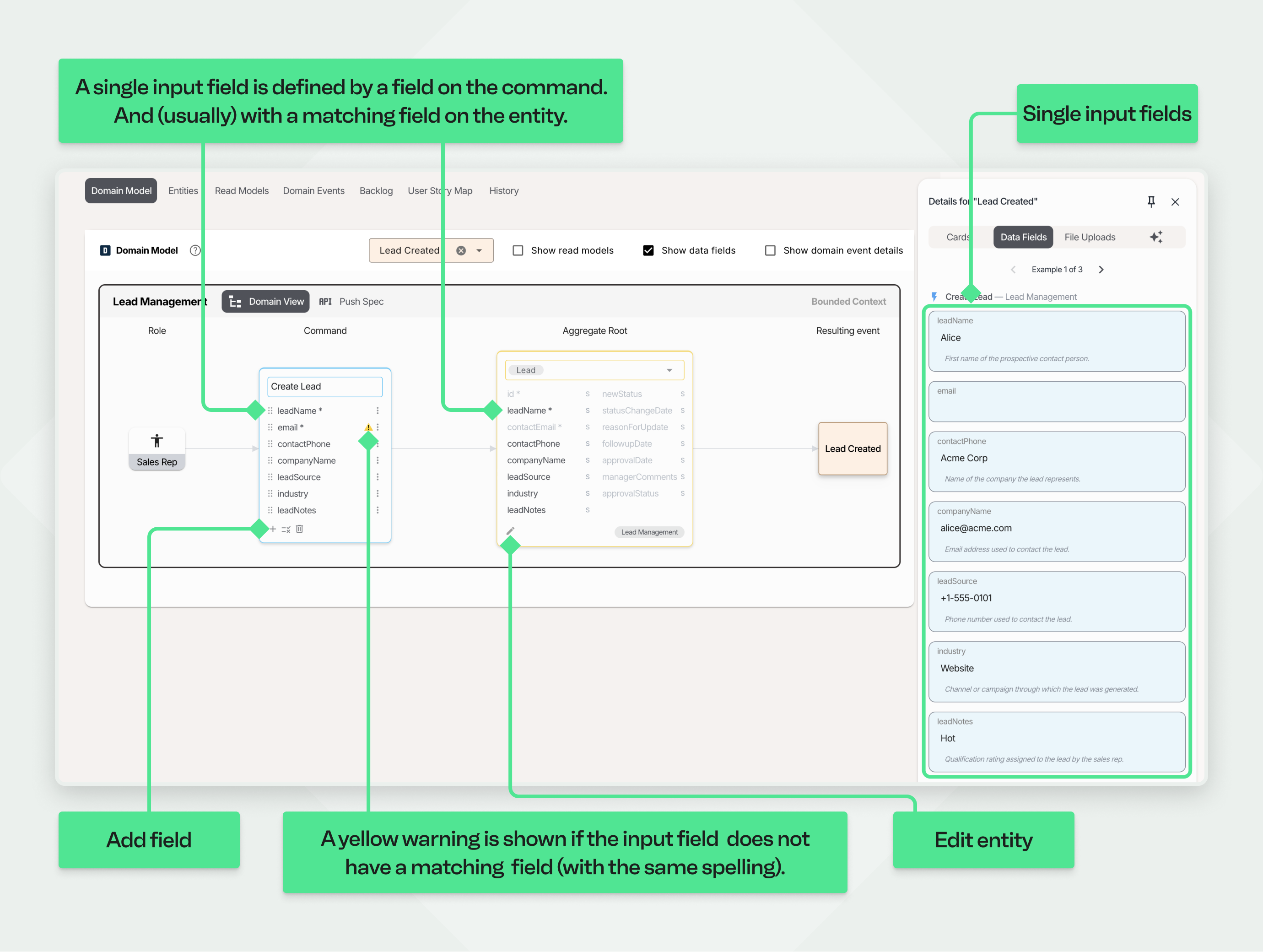Click the drag handle of contactPhone field
Image resolution: width=1263 pixels, height=952 pixels.
click(x=270, y=444)
